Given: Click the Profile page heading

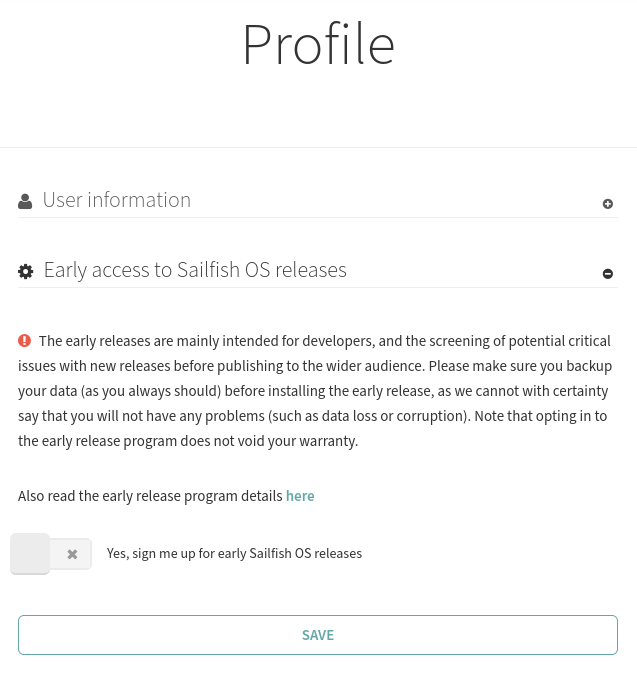Looking at the screenshot, I should [318, 44].
